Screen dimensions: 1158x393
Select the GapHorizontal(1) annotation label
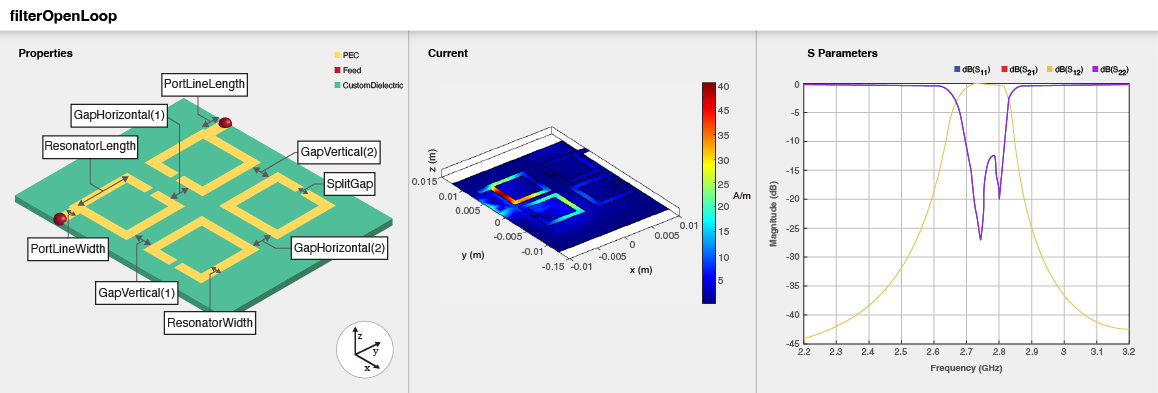point(120,115)
